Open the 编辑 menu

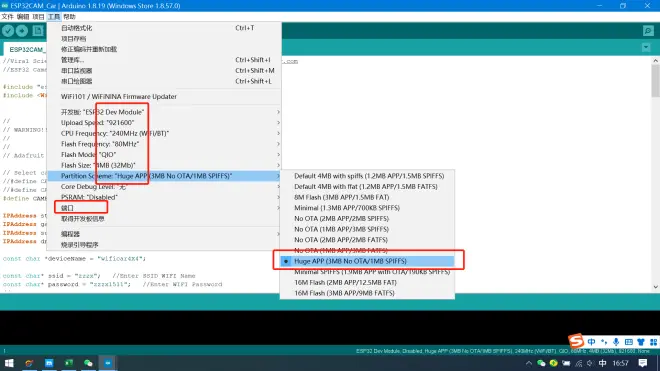pyautogui.click(x=23, y=17)
